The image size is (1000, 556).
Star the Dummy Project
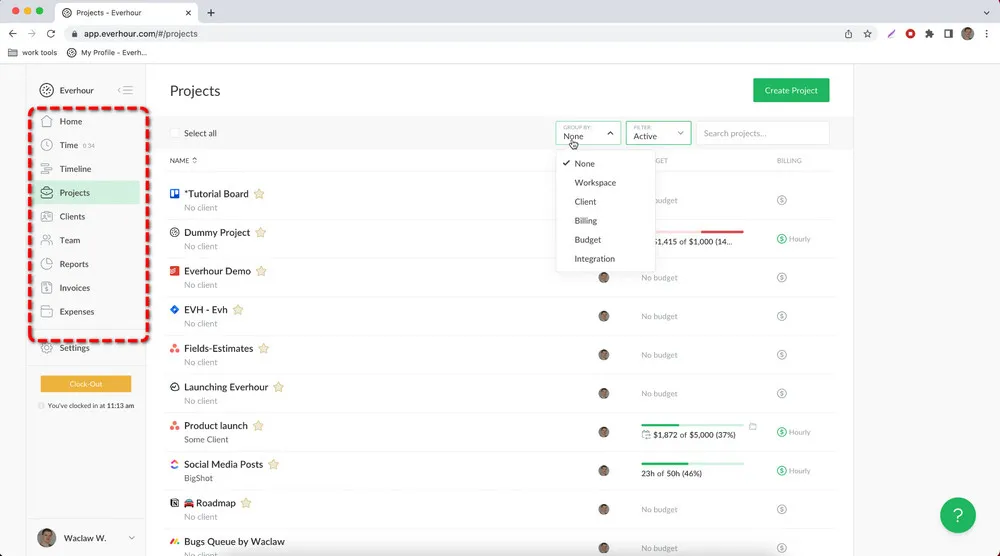tap(260, 233)
